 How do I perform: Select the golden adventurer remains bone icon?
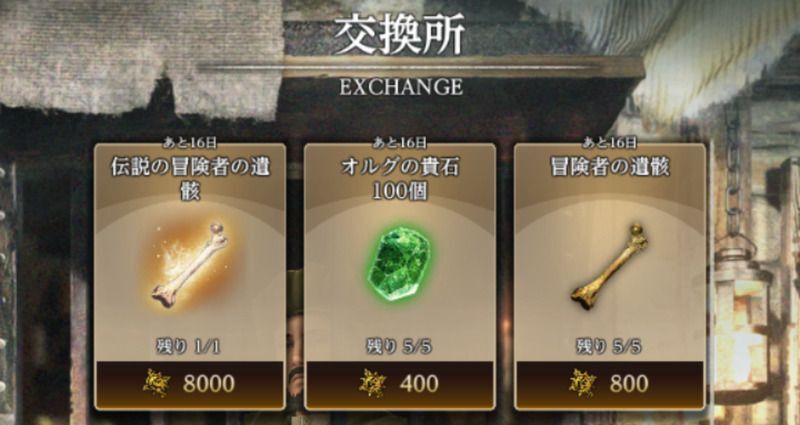pos(609,266)
